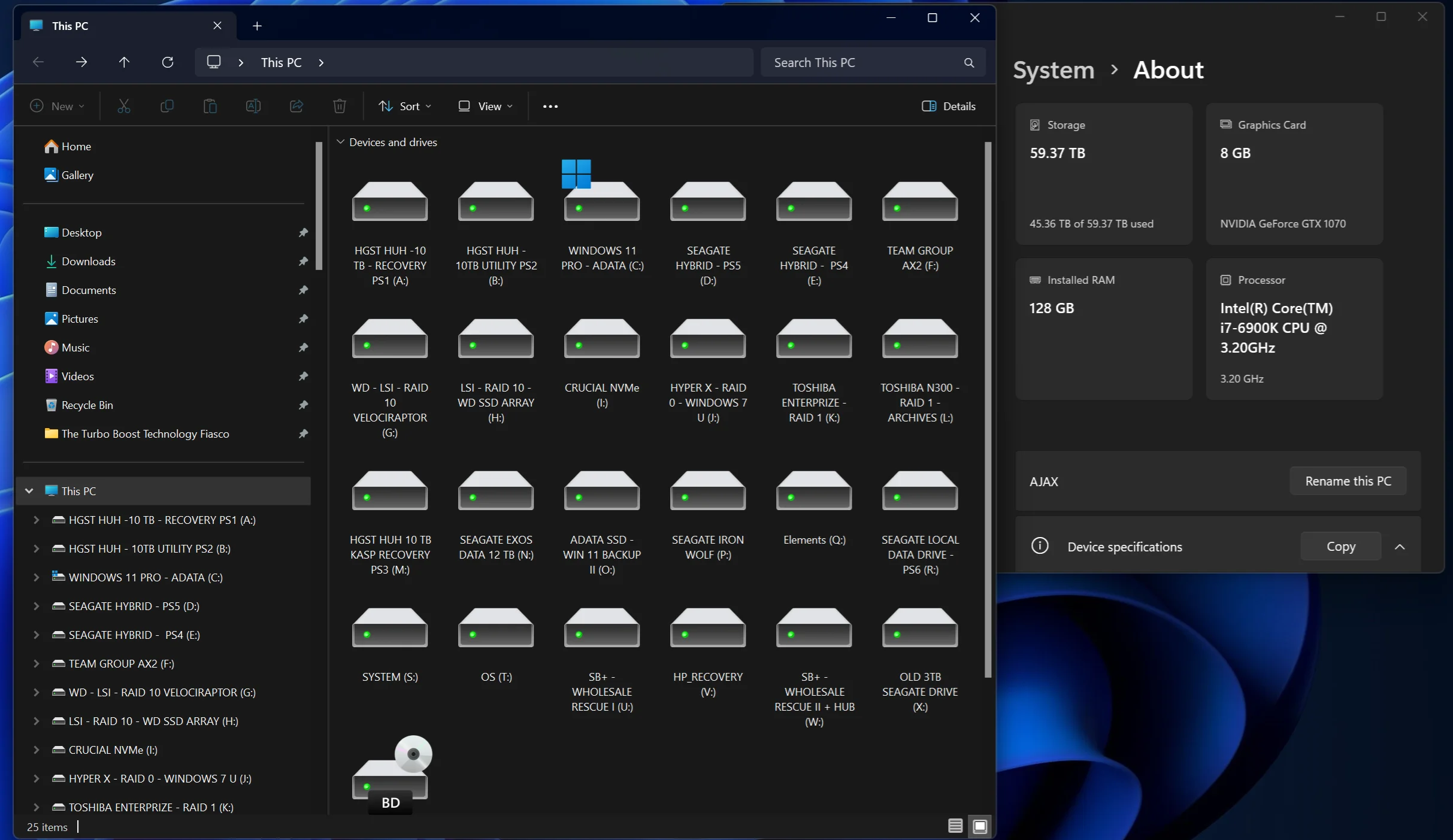1453x840 pixels.
Task: Expand CRUCIAL NVMe (I:) in tree
Action: tap(36, 750)
